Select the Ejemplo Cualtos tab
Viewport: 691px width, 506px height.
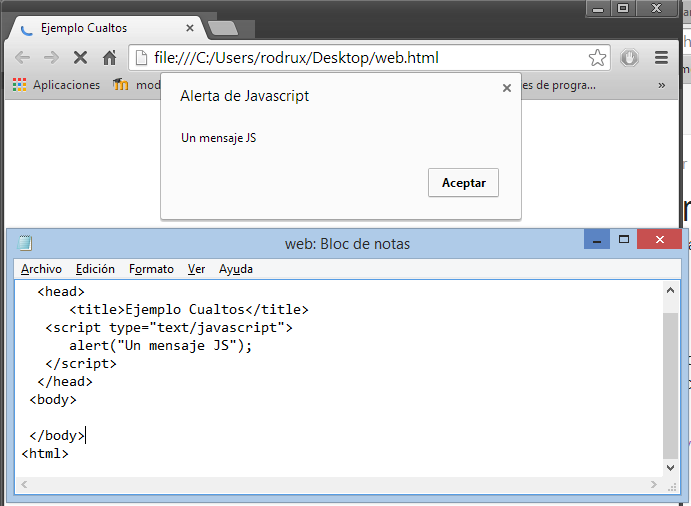click(x=106, y=28)
